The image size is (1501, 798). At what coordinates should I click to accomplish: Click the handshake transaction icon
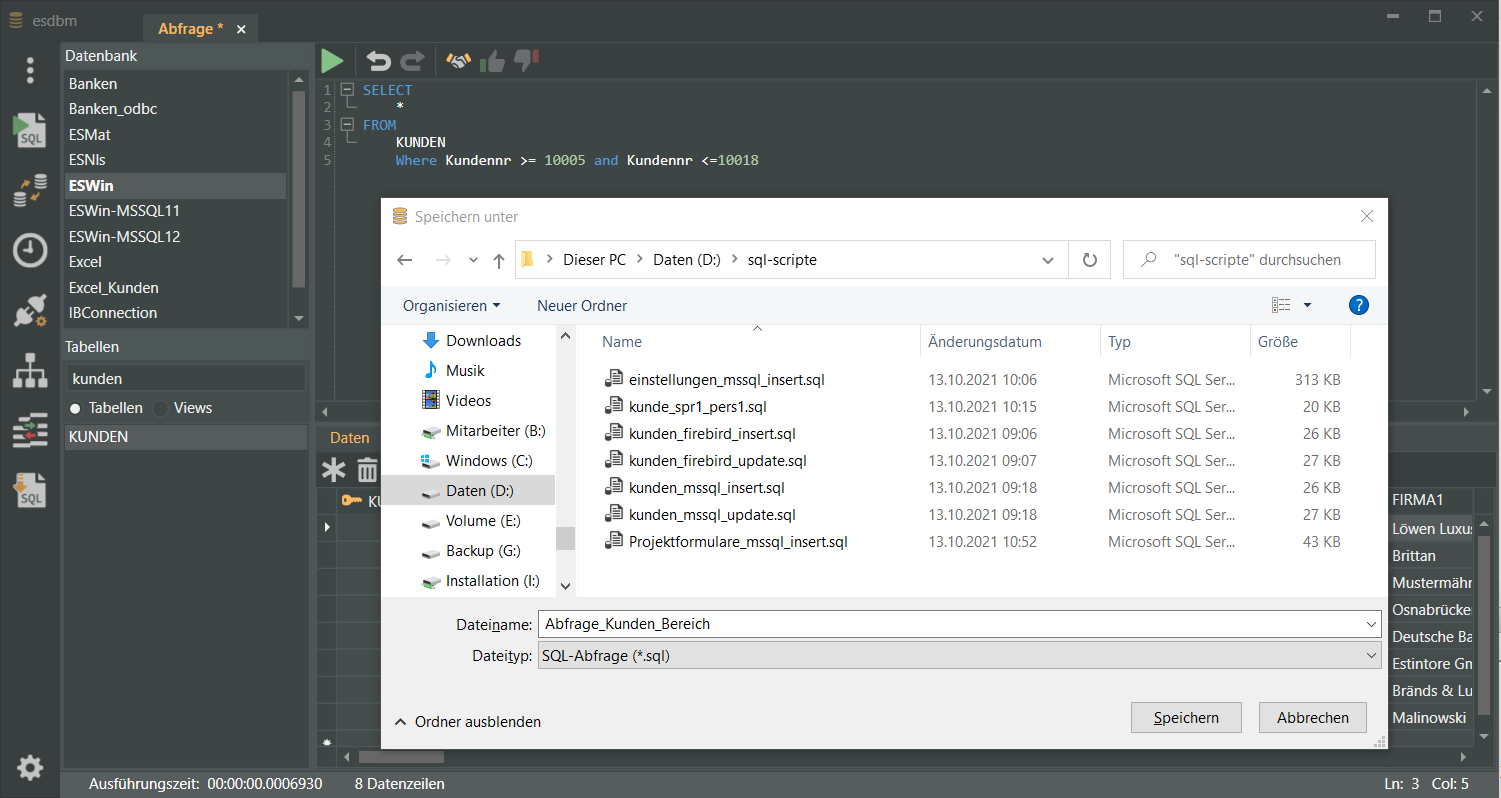(458, 61)
